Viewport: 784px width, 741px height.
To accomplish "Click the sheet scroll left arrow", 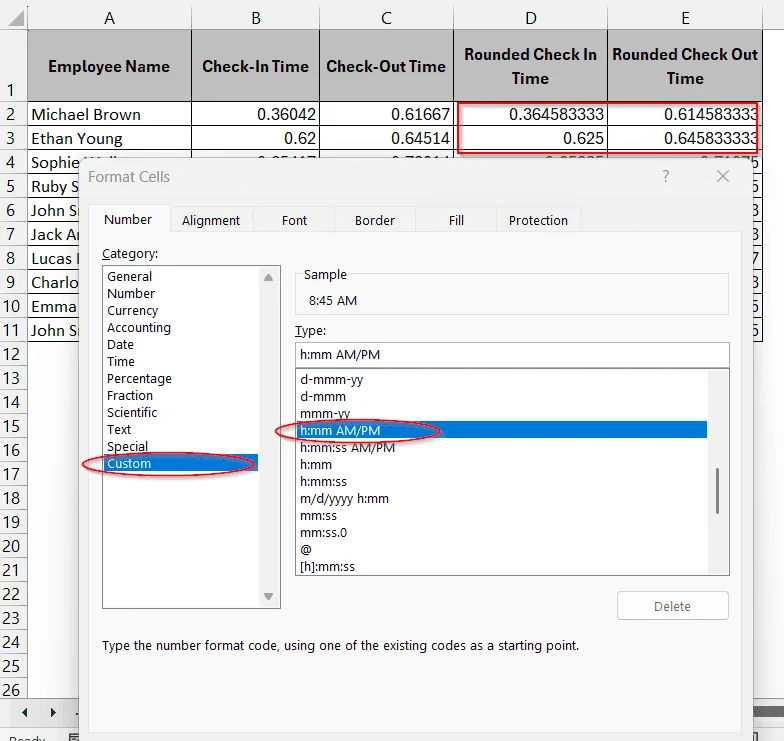I will pyautogui.click(x=24, y=712).
